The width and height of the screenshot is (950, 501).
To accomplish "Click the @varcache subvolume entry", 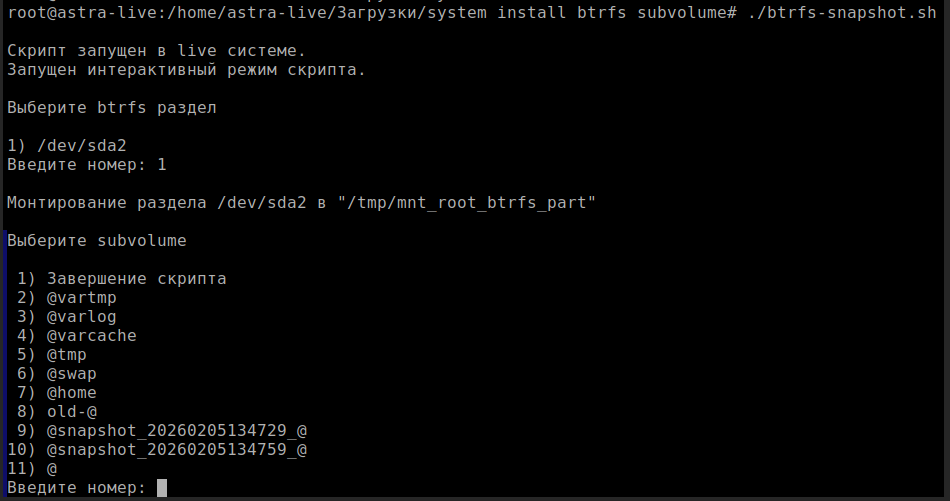I will pos(91,335).
